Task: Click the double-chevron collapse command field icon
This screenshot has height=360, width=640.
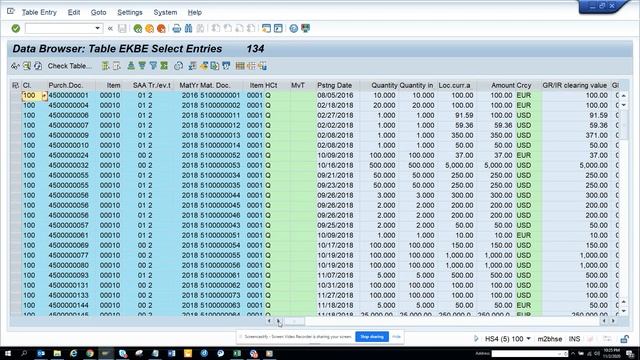Action: click(x=110, y=28)
